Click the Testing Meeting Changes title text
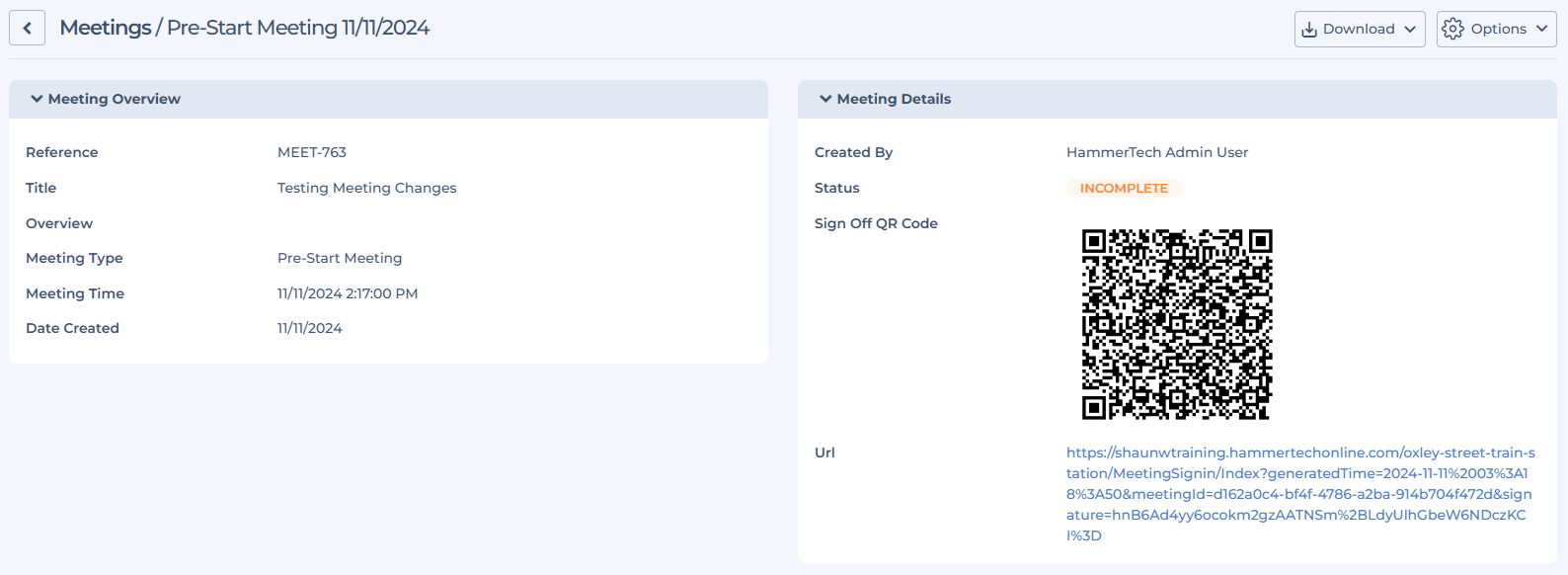1568x575 pixels. (366, 188)
